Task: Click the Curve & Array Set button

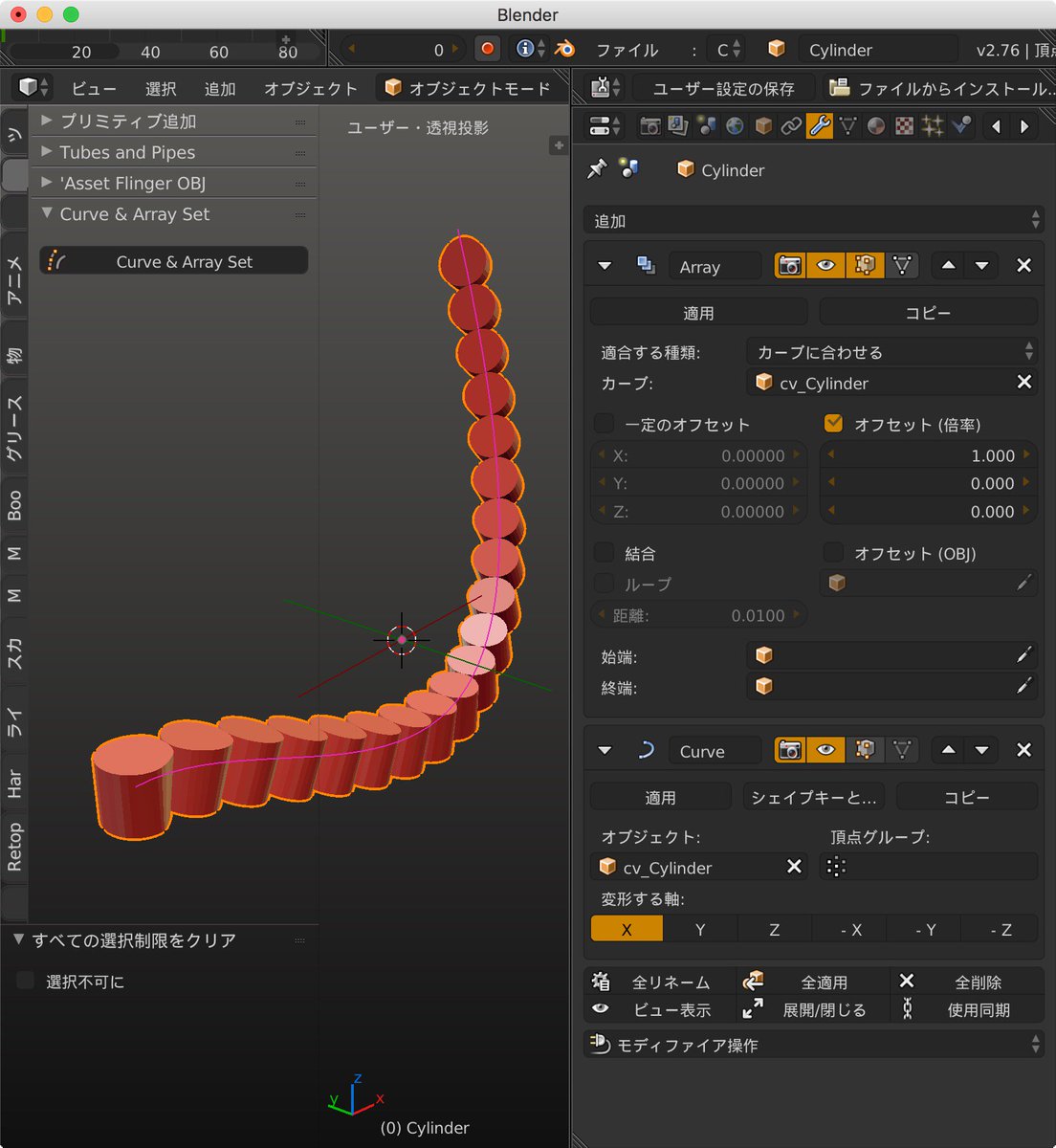Action: click(x=173, y=261)
